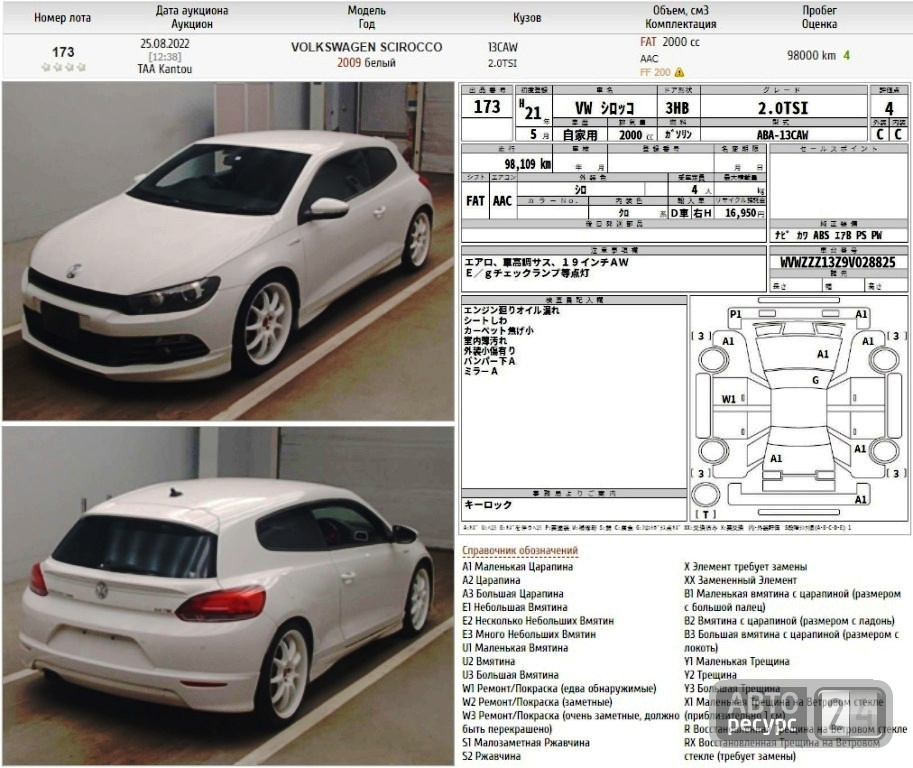913x768 pixels.
Task: Click the auction name TAA Kantou
Action: 165,69
